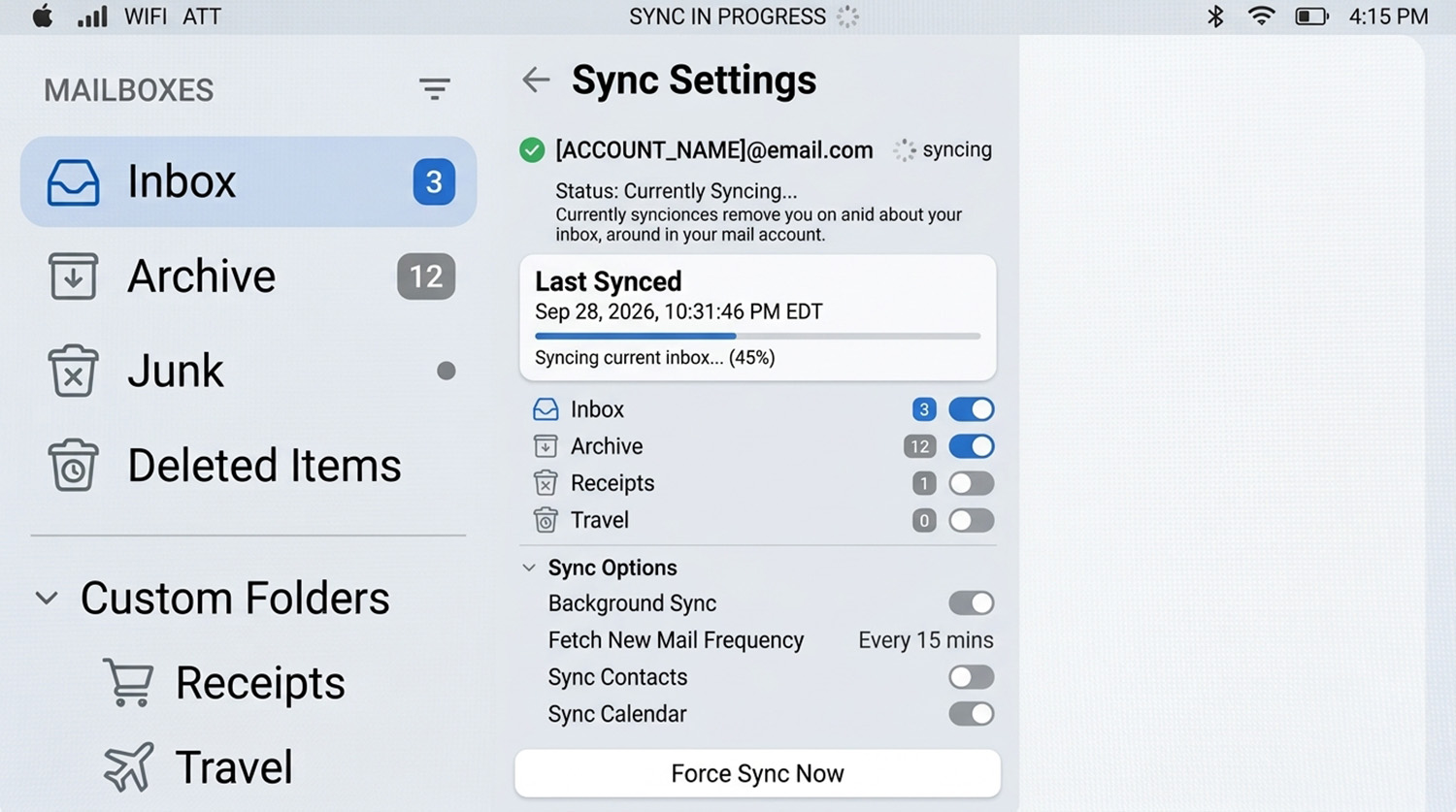Toggle the Sync Contacts switch
The image size is (1456, 812).
tap(972, 677)
